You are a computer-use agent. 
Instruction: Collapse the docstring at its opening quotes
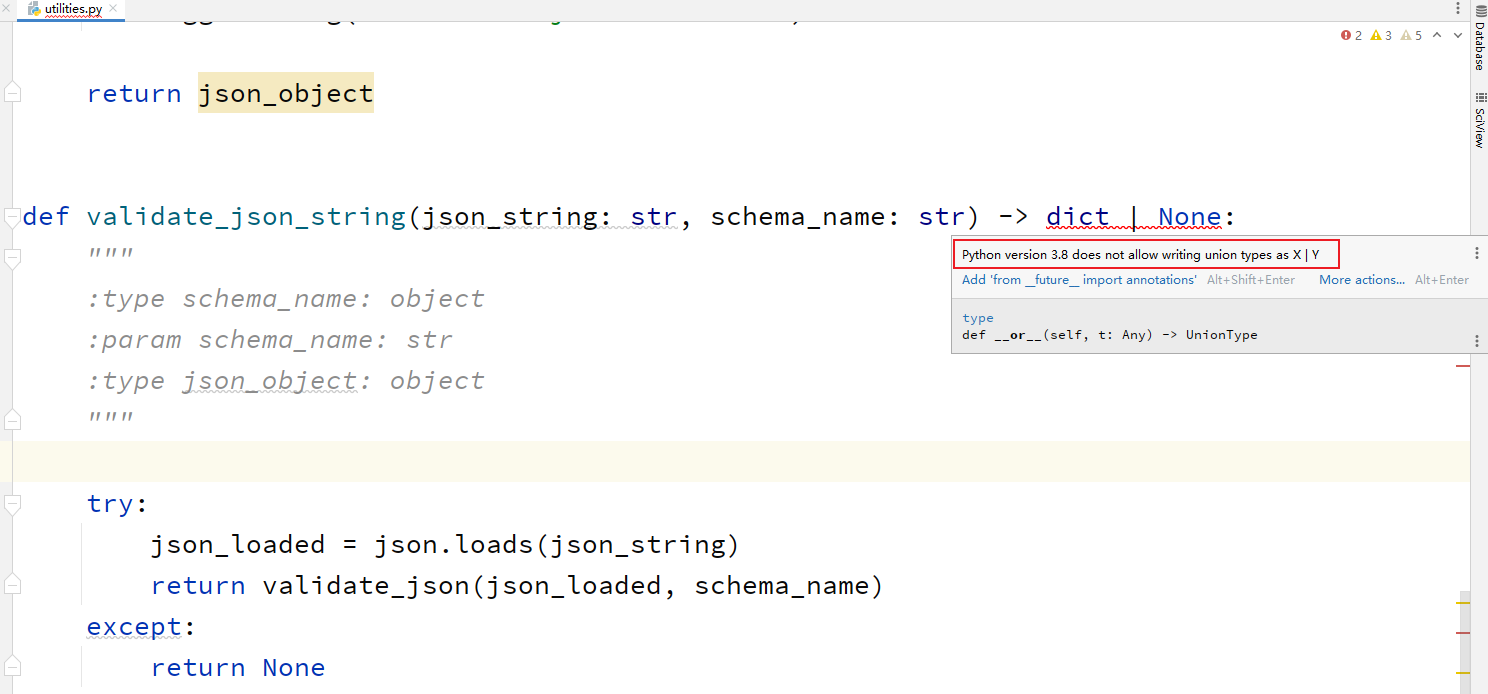pyautogui.click(x=12, y=258)
